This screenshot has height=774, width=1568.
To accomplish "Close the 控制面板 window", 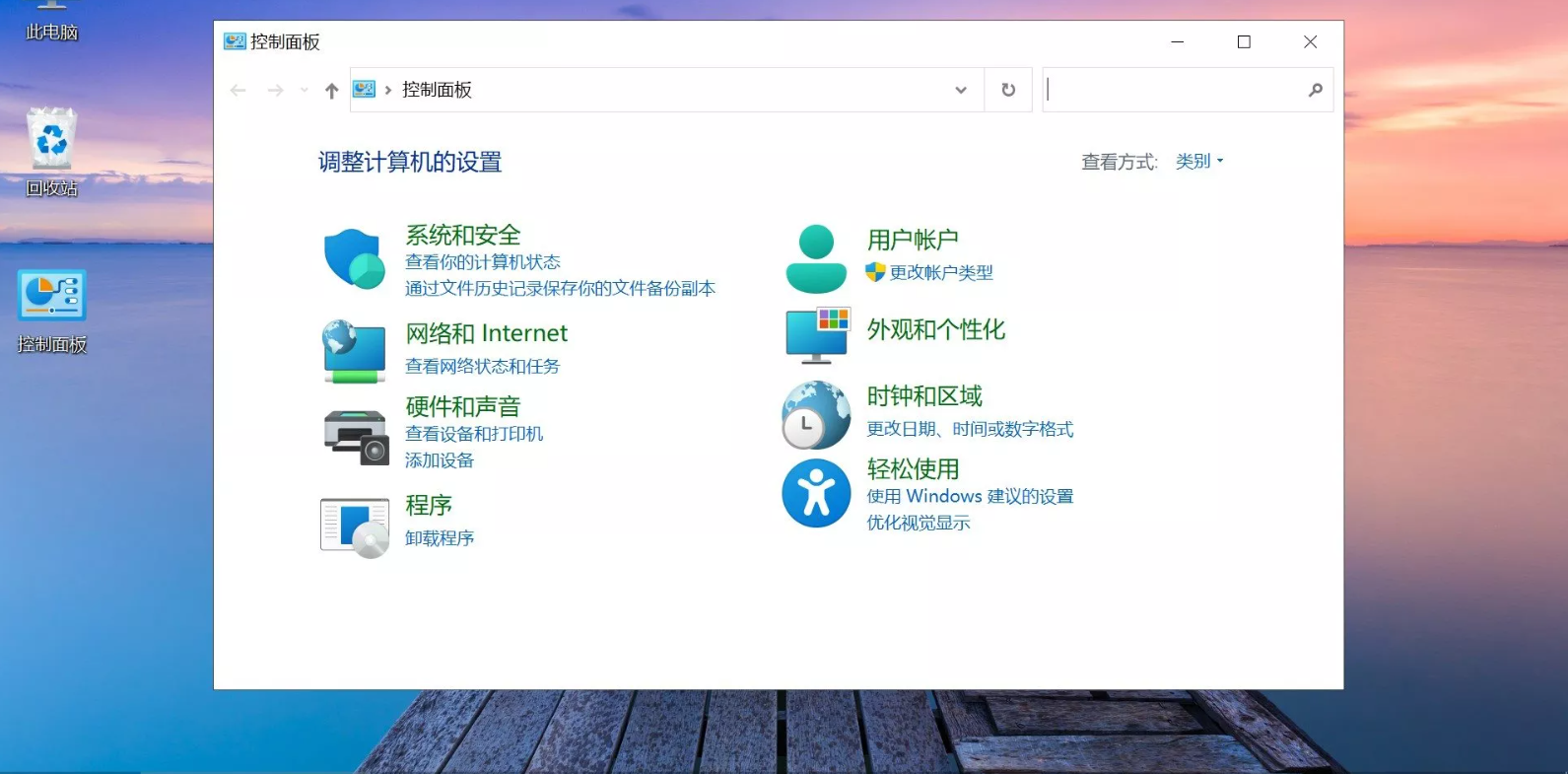I will point(1311,41).
